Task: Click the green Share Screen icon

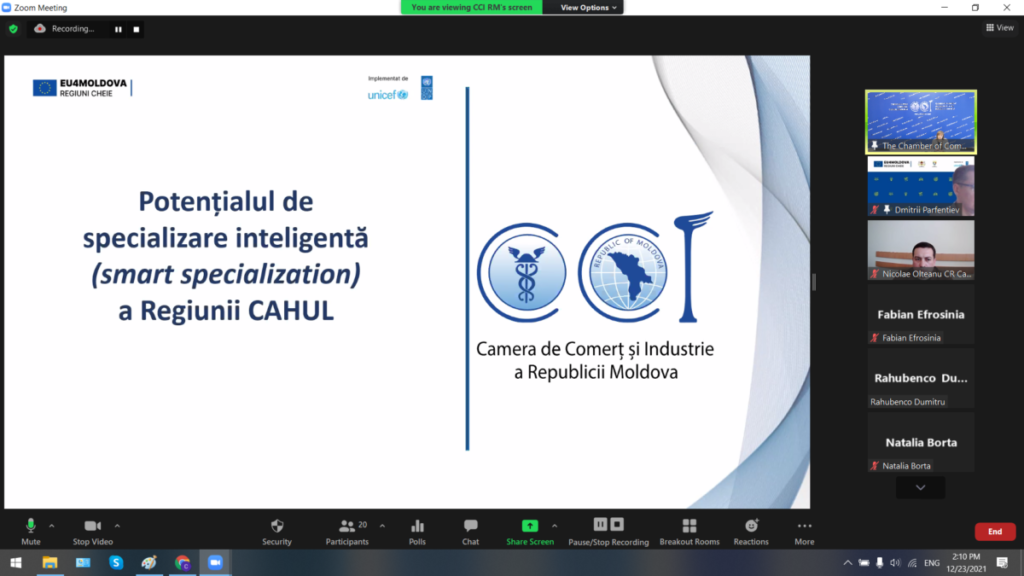Action: 530,526
